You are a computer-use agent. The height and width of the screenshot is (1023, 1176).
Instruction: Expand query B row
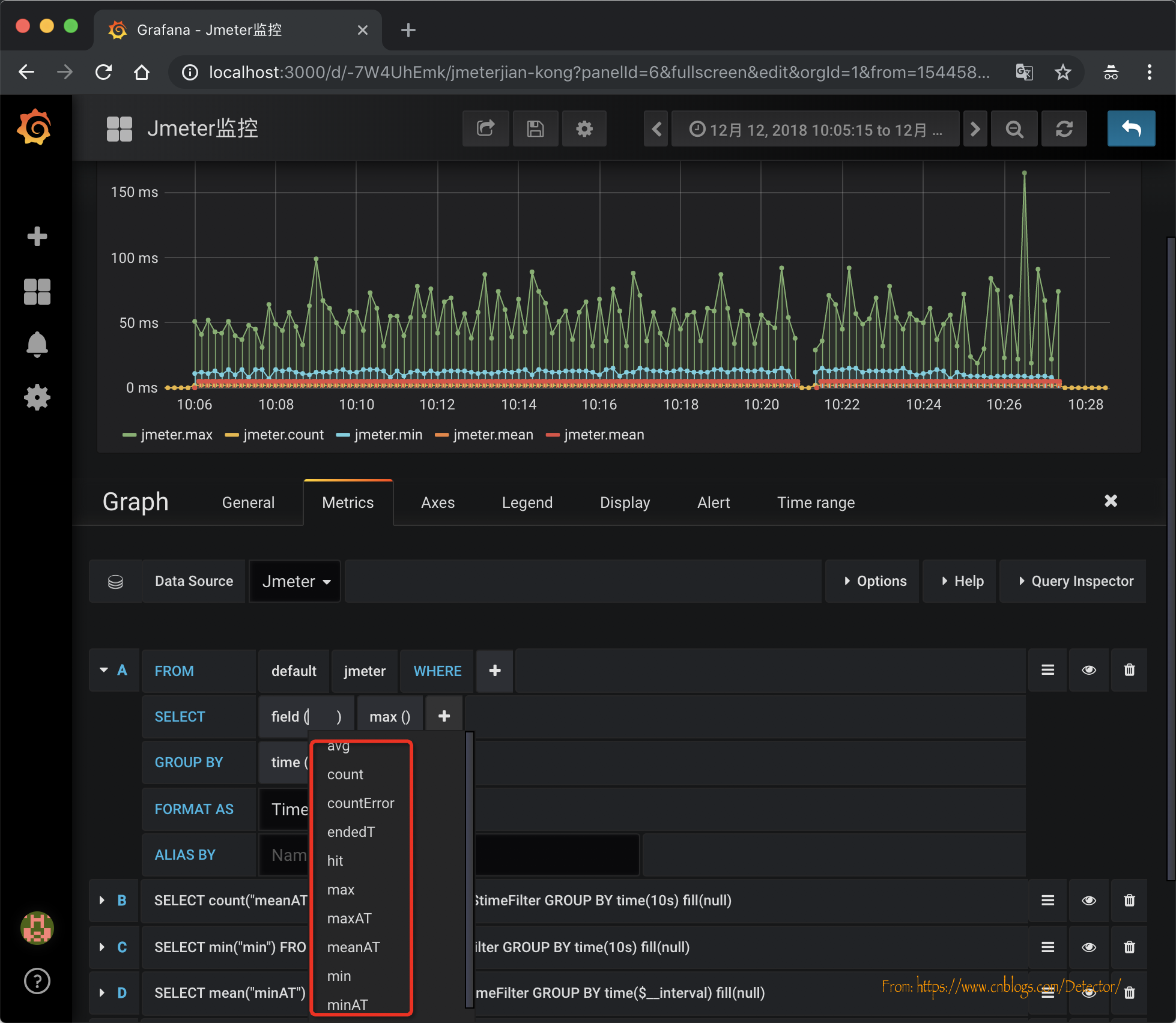[102, 901]
